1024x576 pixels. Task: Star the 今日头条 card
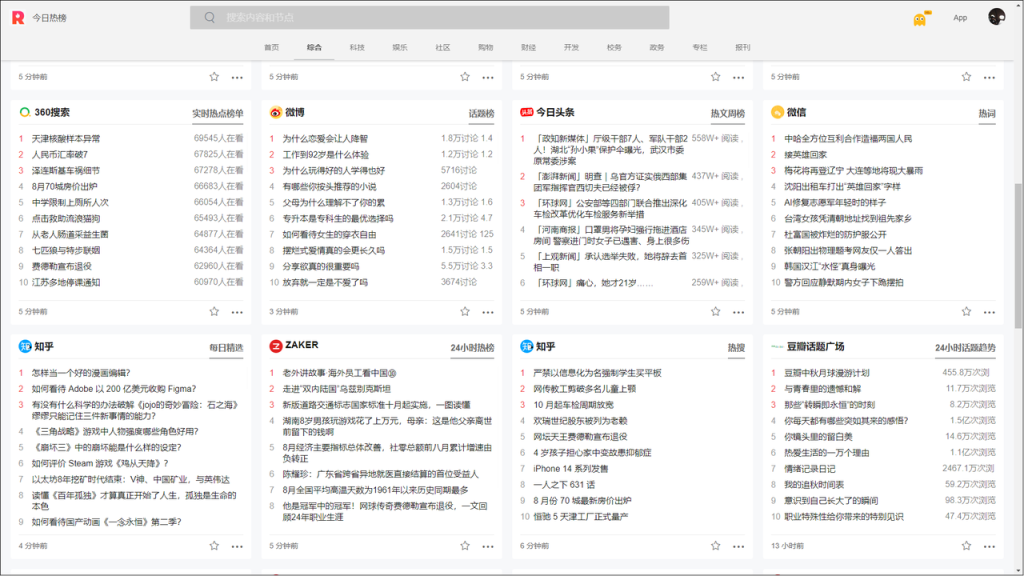coord(716,312)
